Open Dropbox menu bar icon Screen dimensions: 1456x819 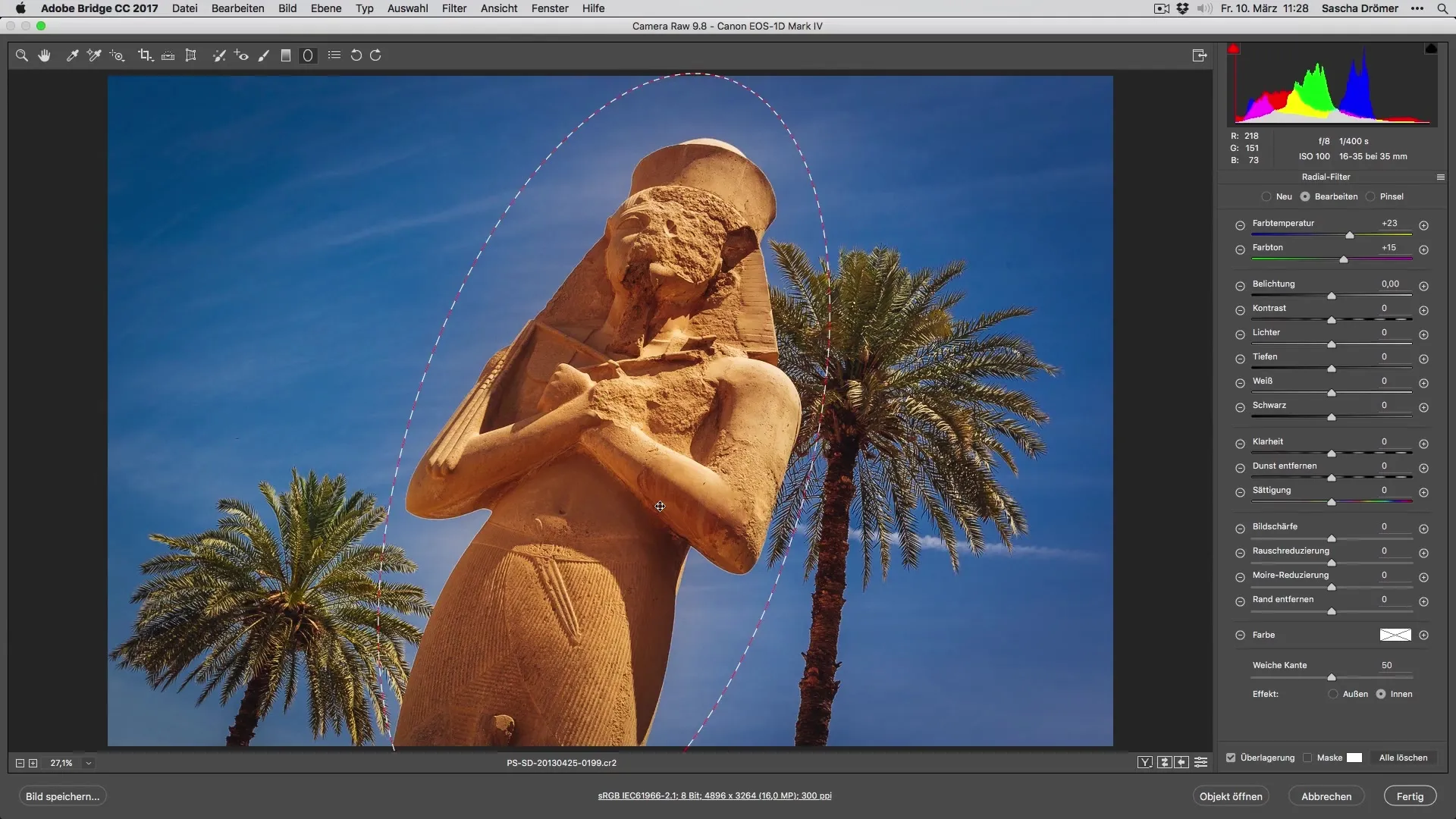[1182, 8]
